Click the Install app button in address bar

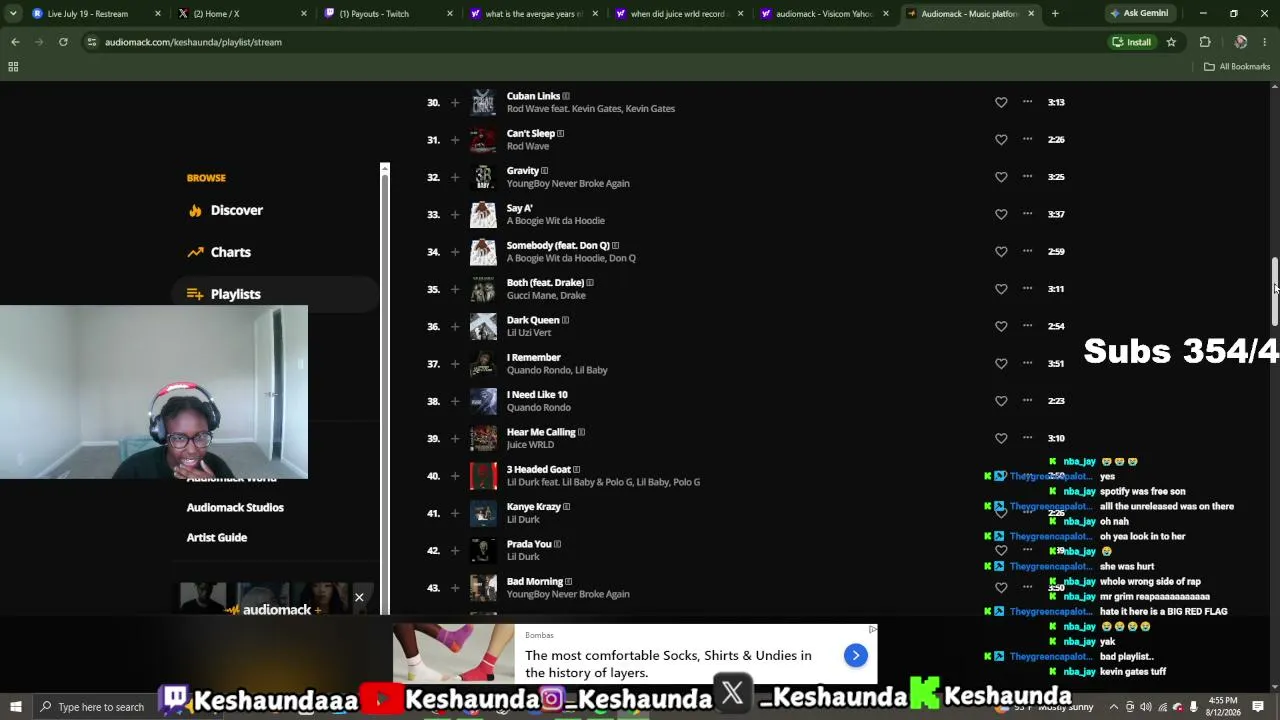pyautogui.click(x=1131, y=42)
